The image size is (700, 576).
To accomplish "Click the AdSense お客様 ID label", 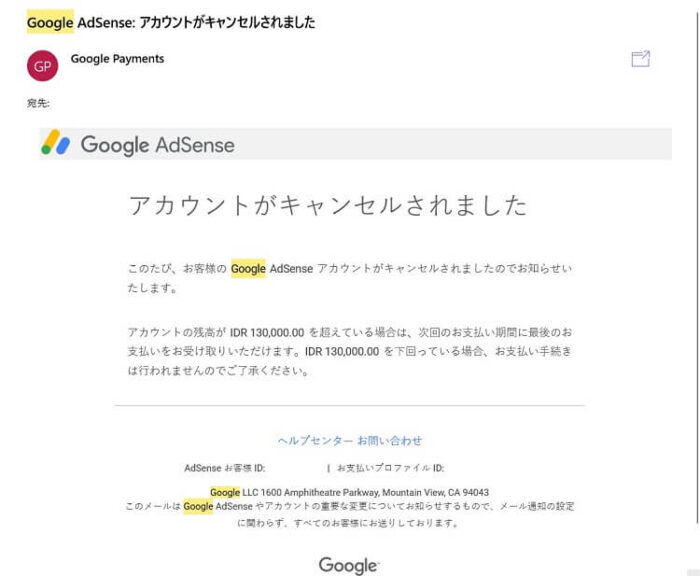I will [x=225, y=468].
